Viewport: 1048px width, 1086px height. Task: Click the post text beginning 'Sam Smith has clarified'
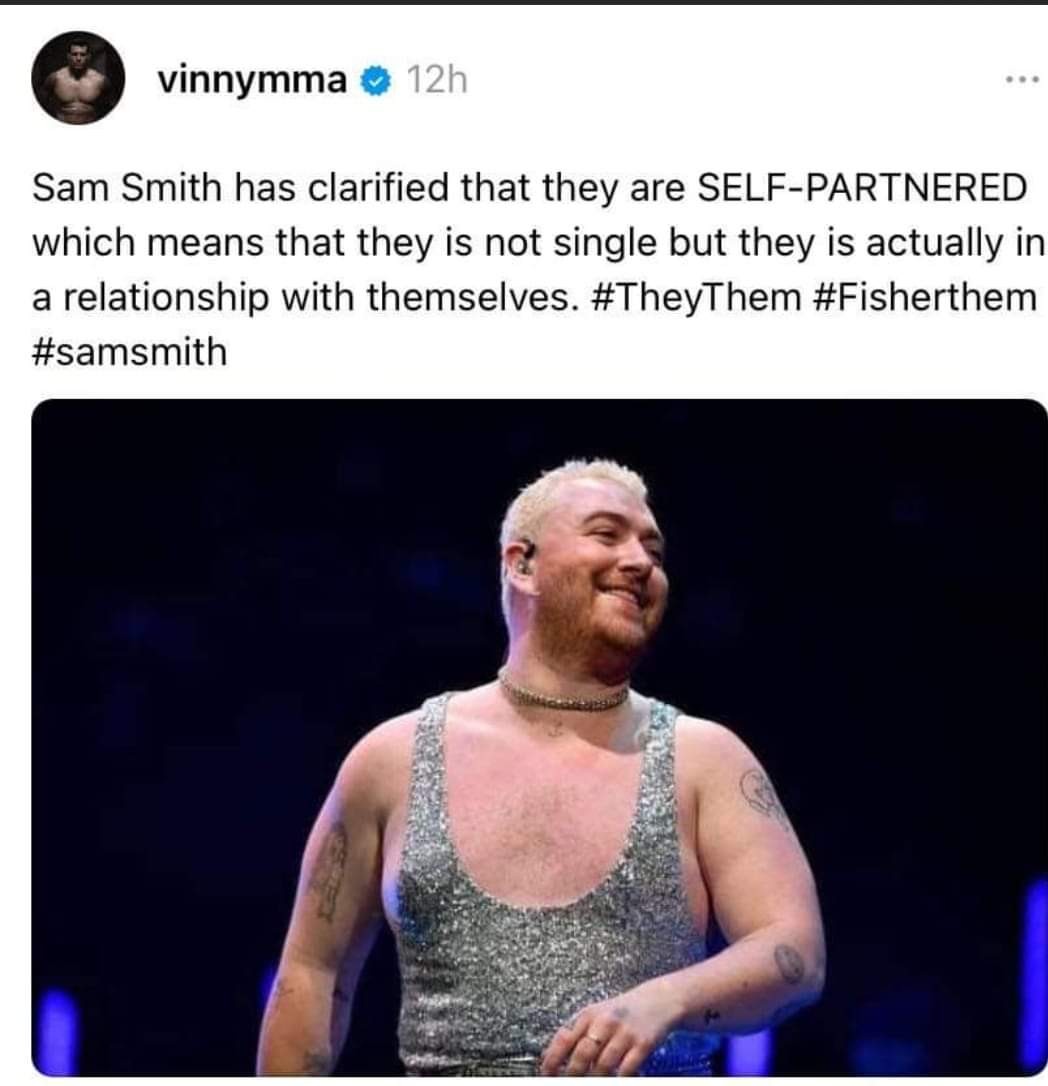coord(538,269)
